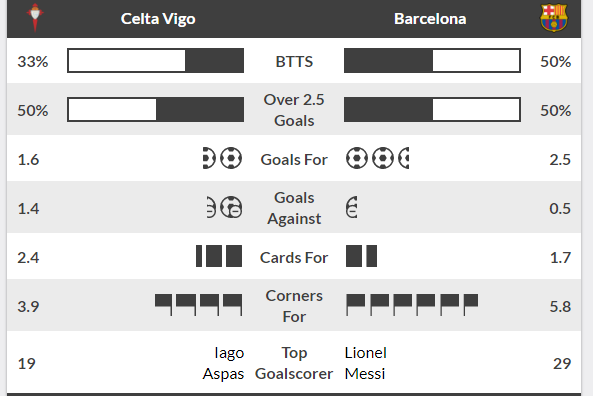Open Lionel Messi player name

[366, 363]
